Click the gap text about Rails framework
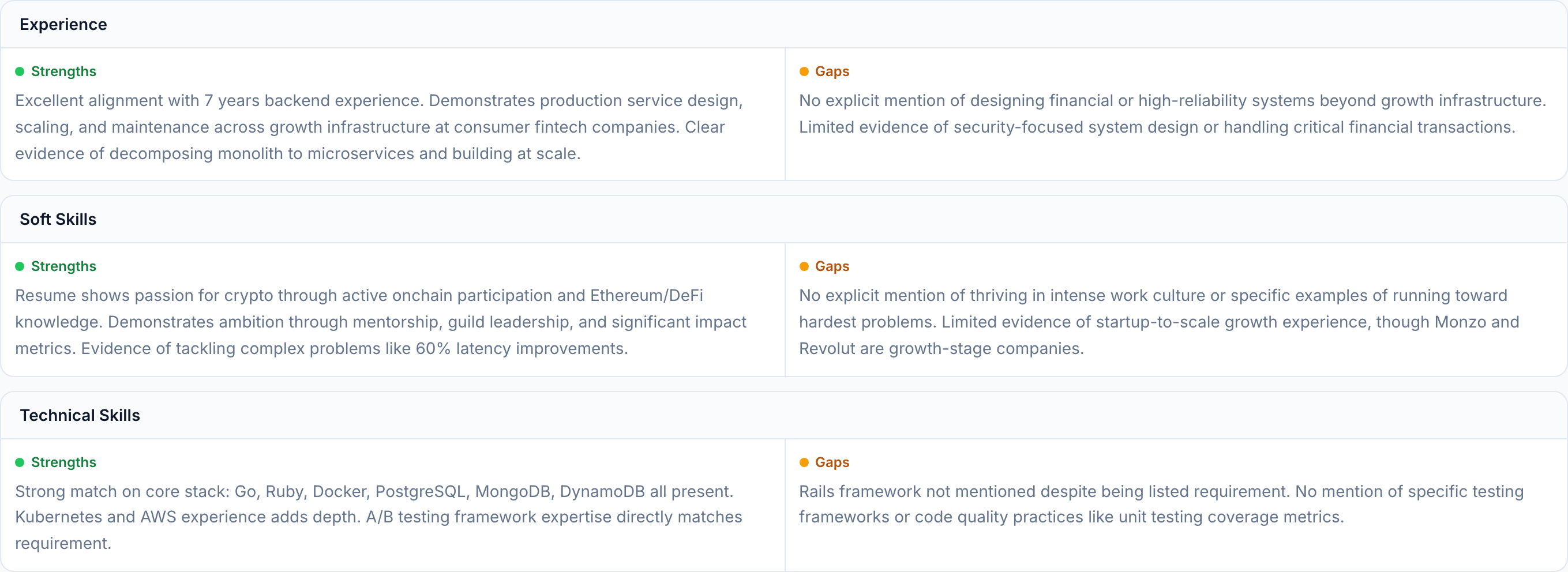 (1161, 504)
